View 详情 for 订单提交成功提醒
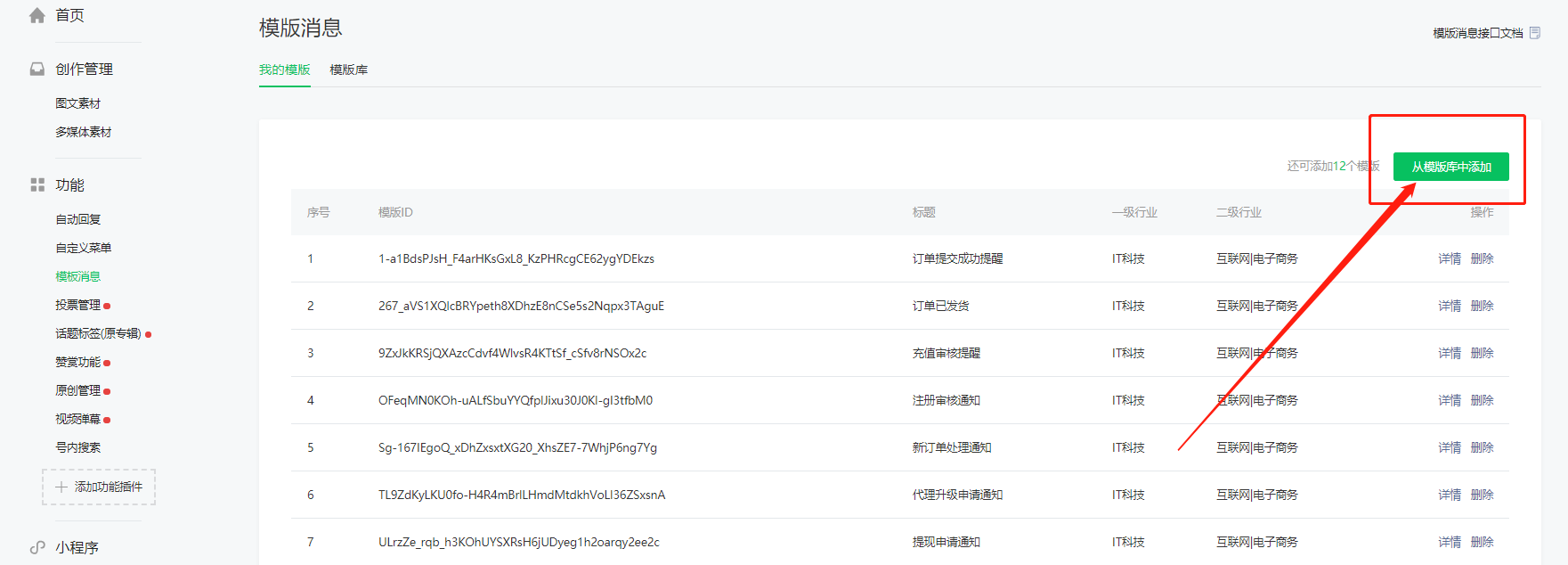 1450,258
